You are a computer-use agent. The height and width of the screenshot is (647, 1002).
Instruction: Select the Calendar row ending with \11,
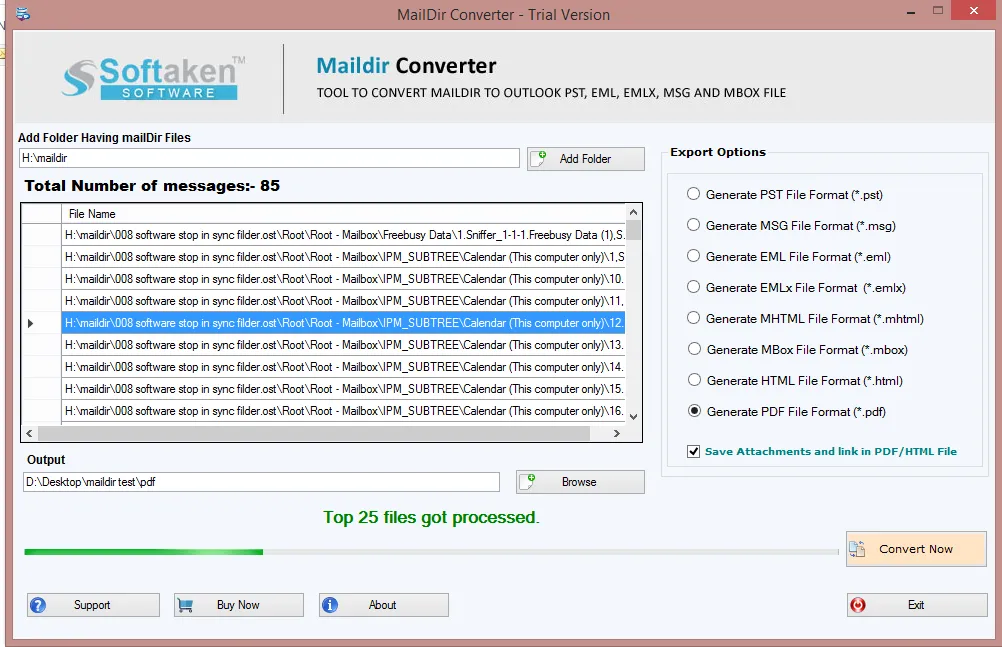tap(343, 300)
